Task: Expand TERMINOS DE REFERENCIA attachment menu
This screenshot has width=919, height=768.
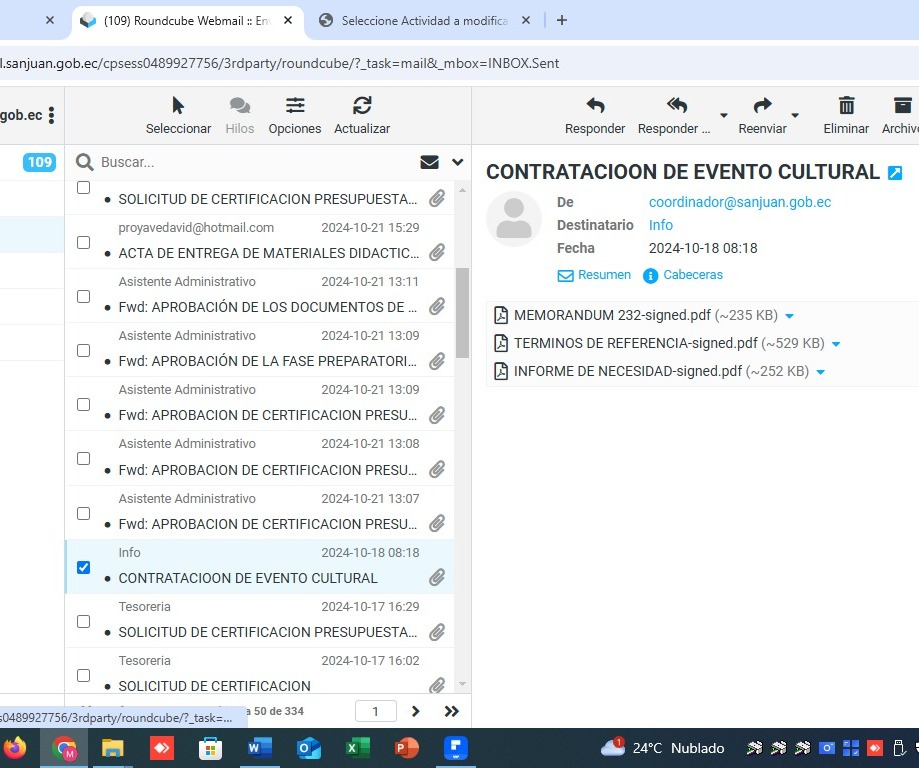Action: pos(836,344)
